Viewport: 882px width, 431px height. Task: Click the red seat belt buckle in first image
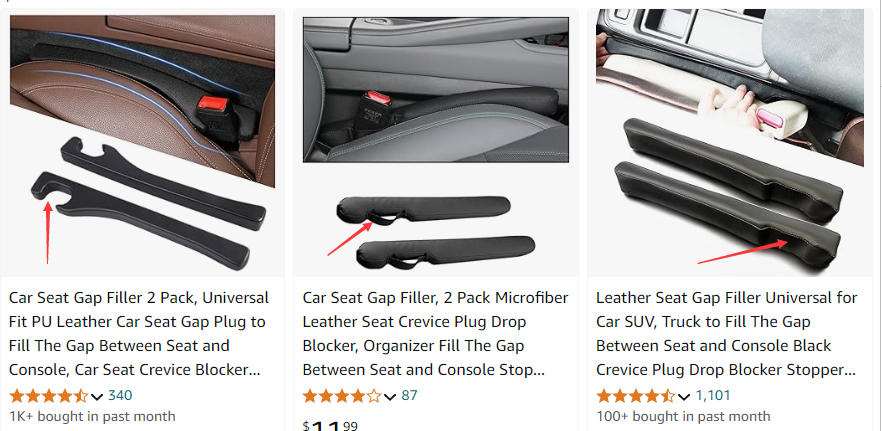pos(214,104)
